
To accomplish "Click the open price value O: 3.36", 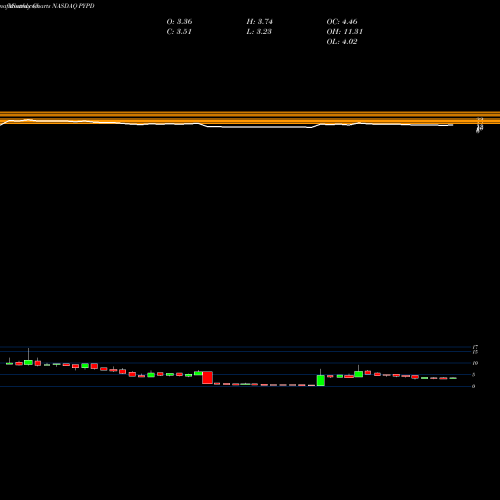I will click(179, 22).
